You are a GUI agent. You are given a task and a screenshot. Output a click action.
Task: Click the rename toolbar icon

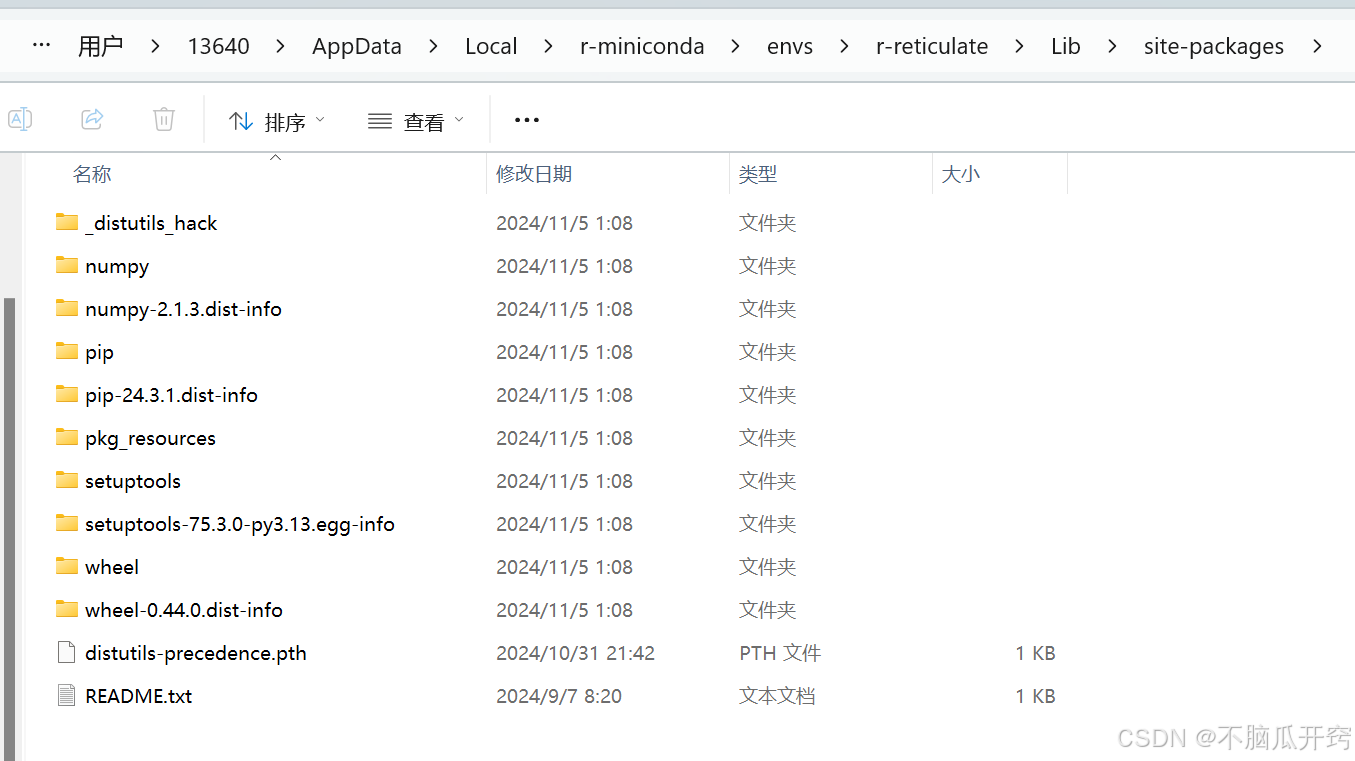click(x=20, y=120)
